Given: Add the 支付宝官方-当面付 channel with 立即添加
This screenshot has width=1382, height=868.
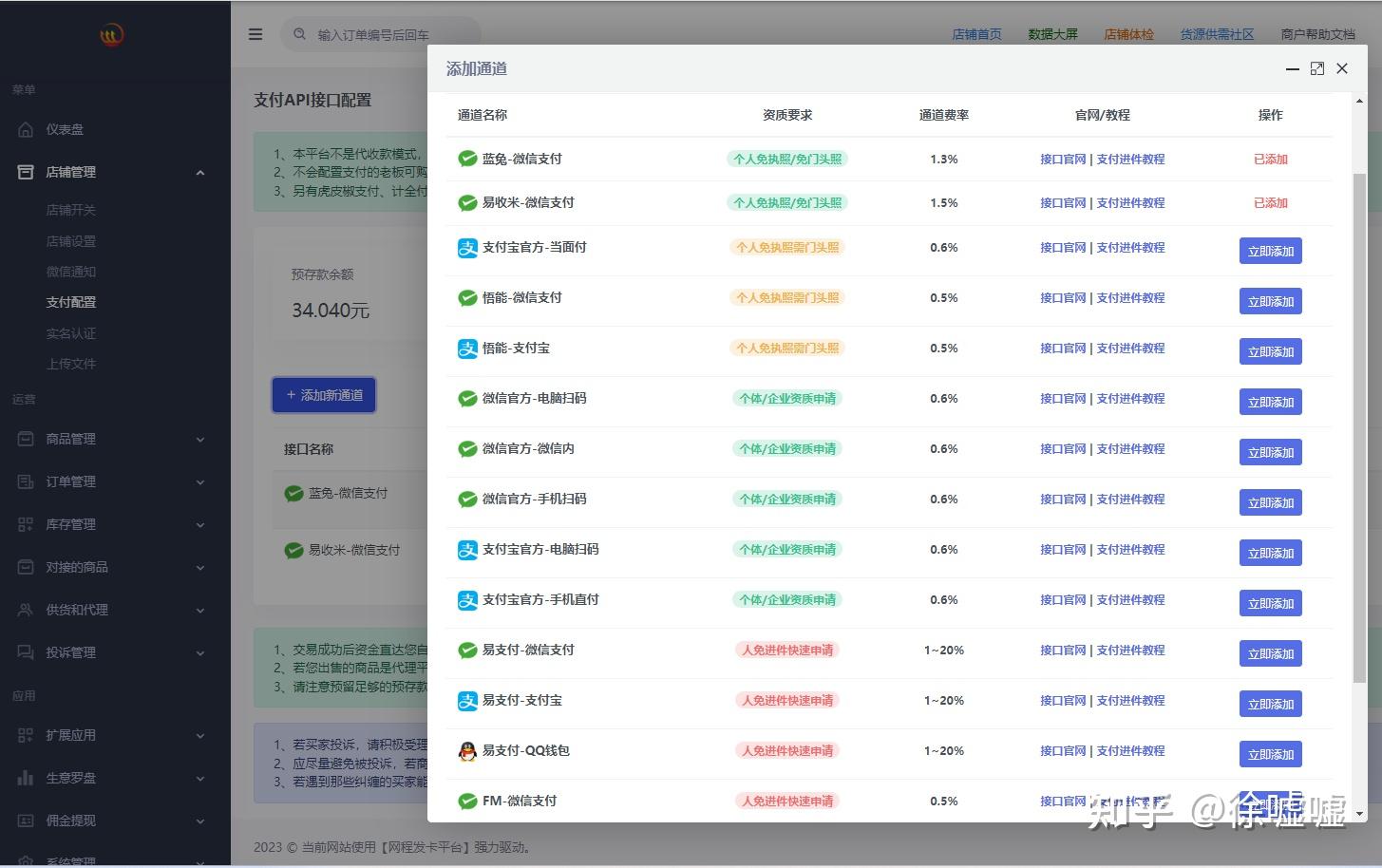Looking at the screenshot, I should 1271,251.
